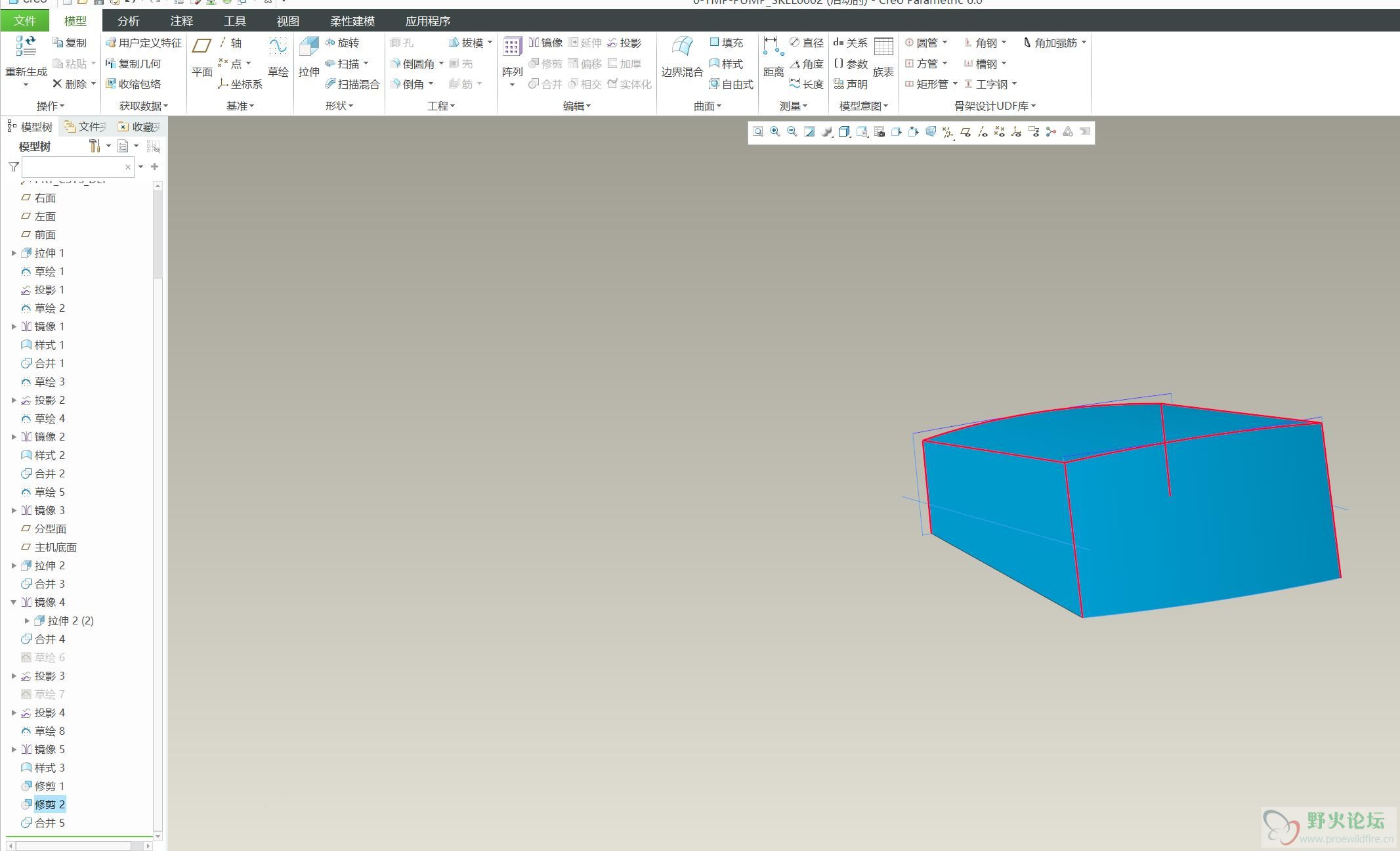
Task: Open the Freestyle (自由式) tool
Action: pyautogui.click(x=731, y=84)
